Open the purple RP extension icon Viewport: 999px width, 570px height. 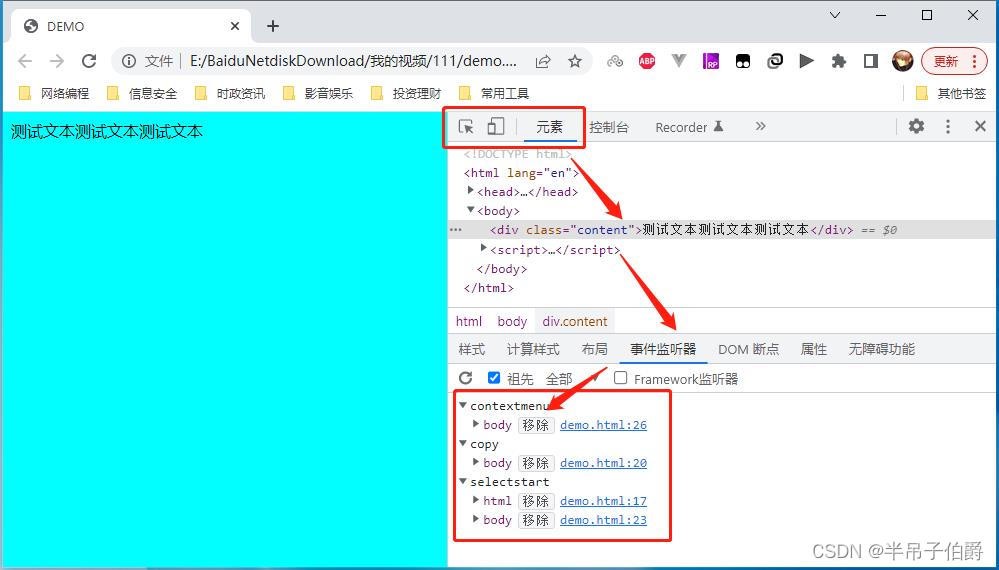pyautogui.click(x=710, y=61)
